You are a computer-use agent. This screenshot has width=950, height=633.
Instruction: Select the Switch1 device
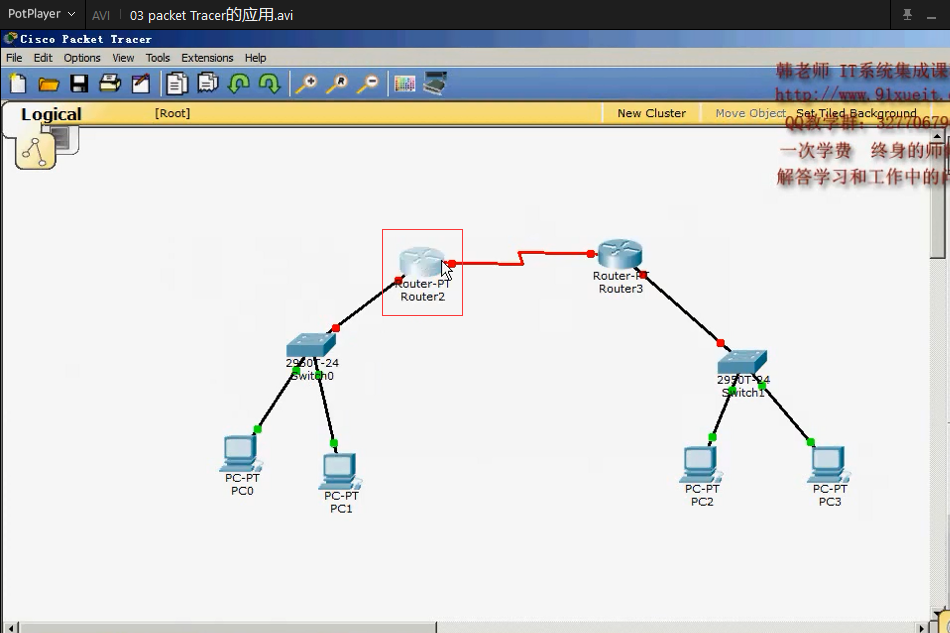(743, 362)
